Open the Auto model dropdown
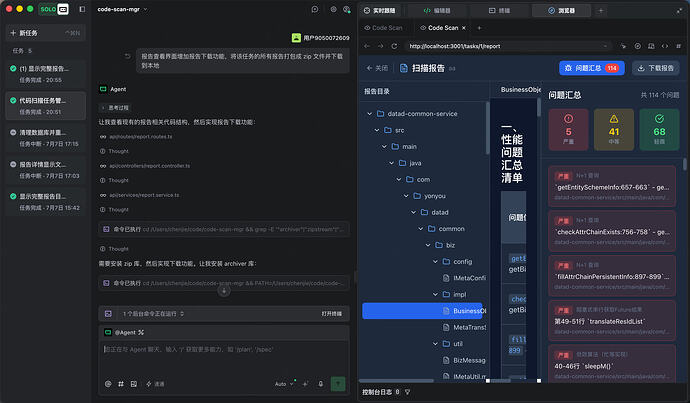The height and width of the screenshot is (403, 690). tap(284, 384)
